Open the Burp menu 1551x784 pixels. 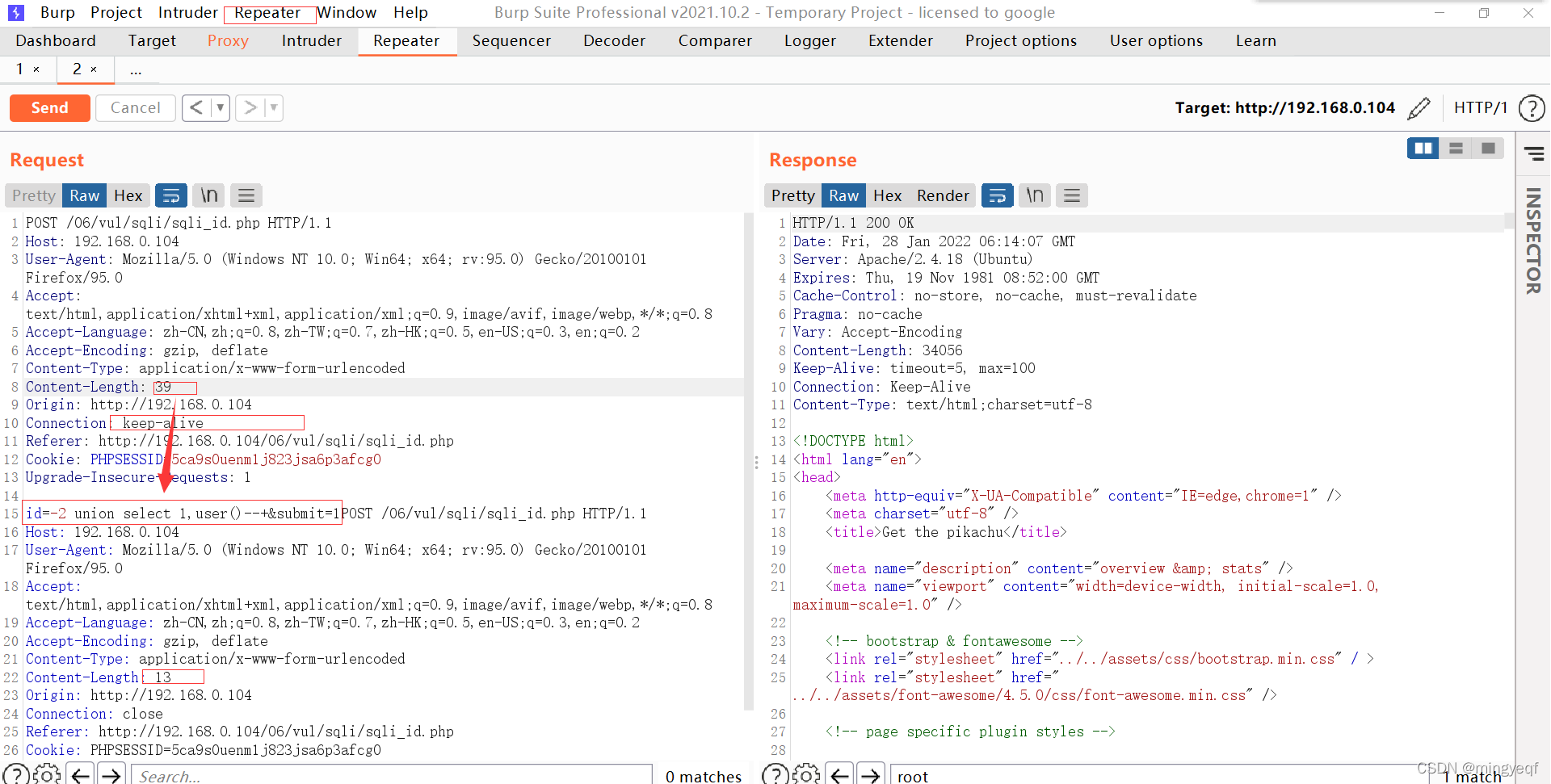(57, 13)
